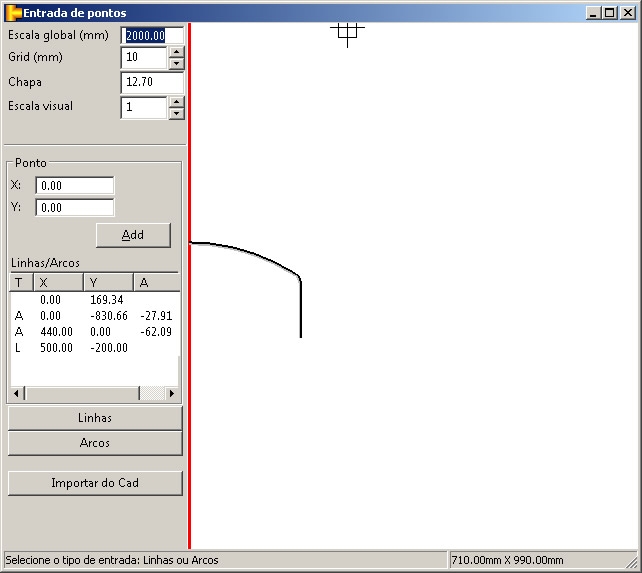Click the Chapa input field
Image resolution: width=642 pixels, height=573 pixels.
(152, 82)
